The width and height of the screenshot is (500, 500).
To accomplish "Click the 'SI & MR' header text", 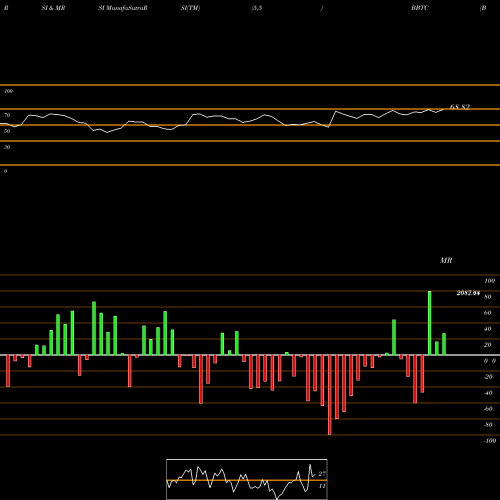I will tap(53, 8).
